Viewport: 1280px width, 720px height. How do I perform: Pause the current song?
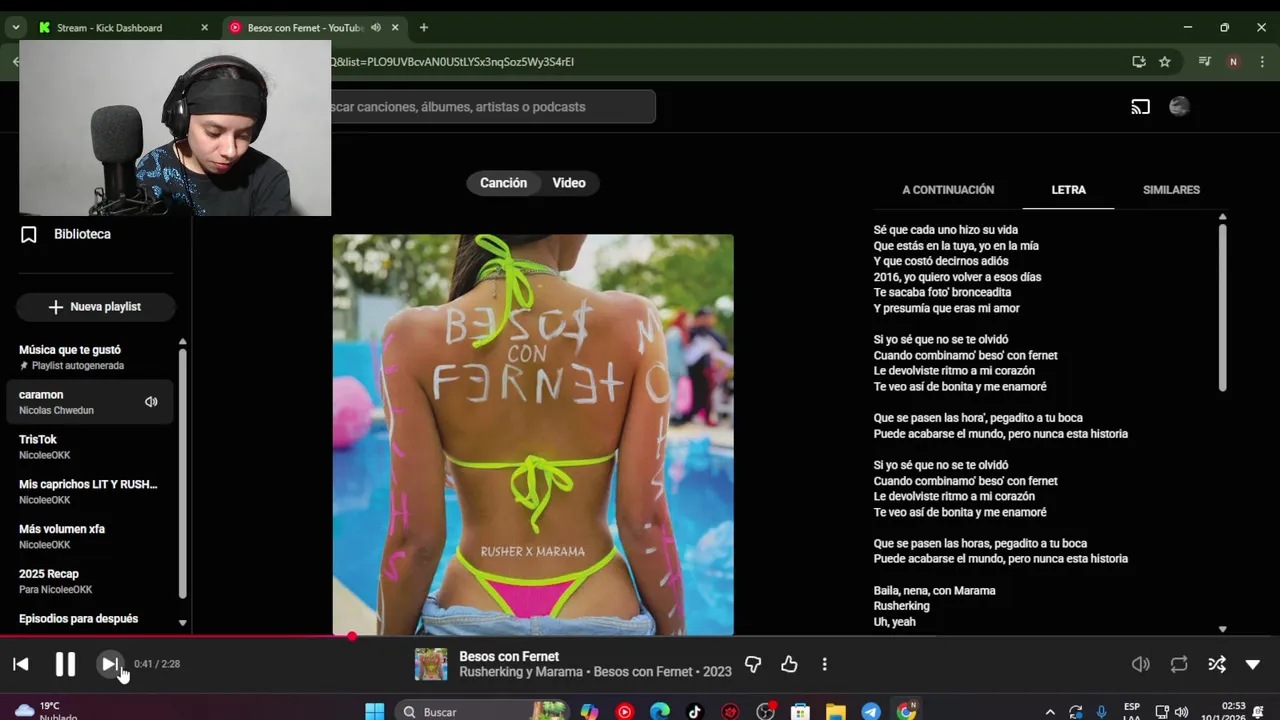point(65,664)
